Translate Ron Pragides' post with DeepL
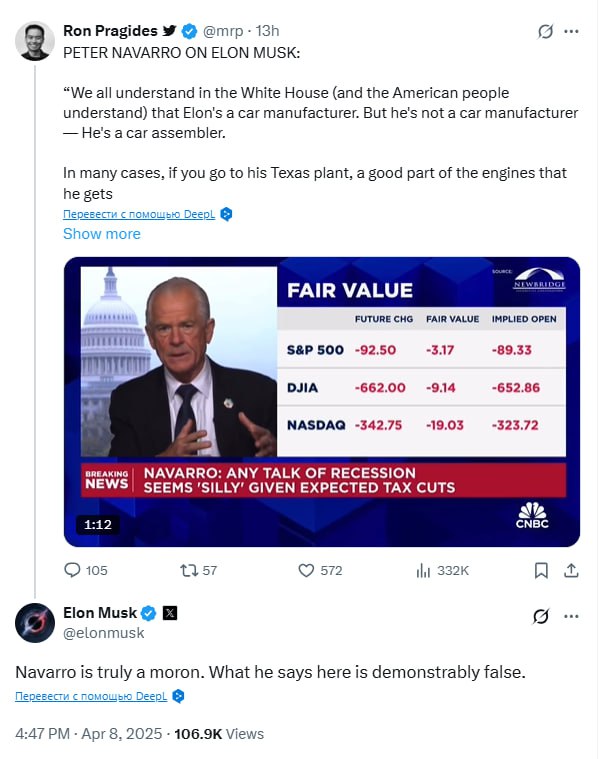 tap(139, 214)
